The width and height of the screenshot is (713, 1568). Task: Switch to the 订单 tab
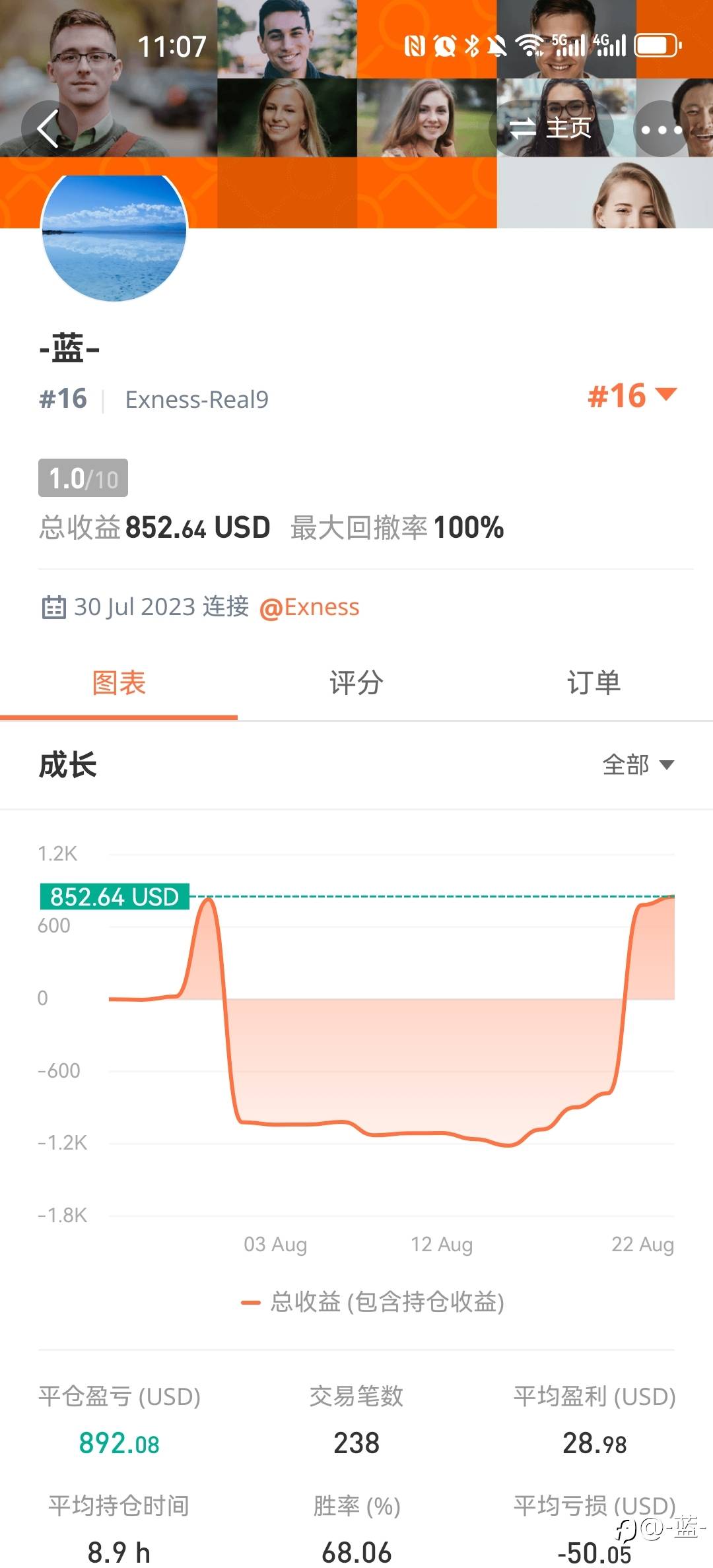pos(594,683)
